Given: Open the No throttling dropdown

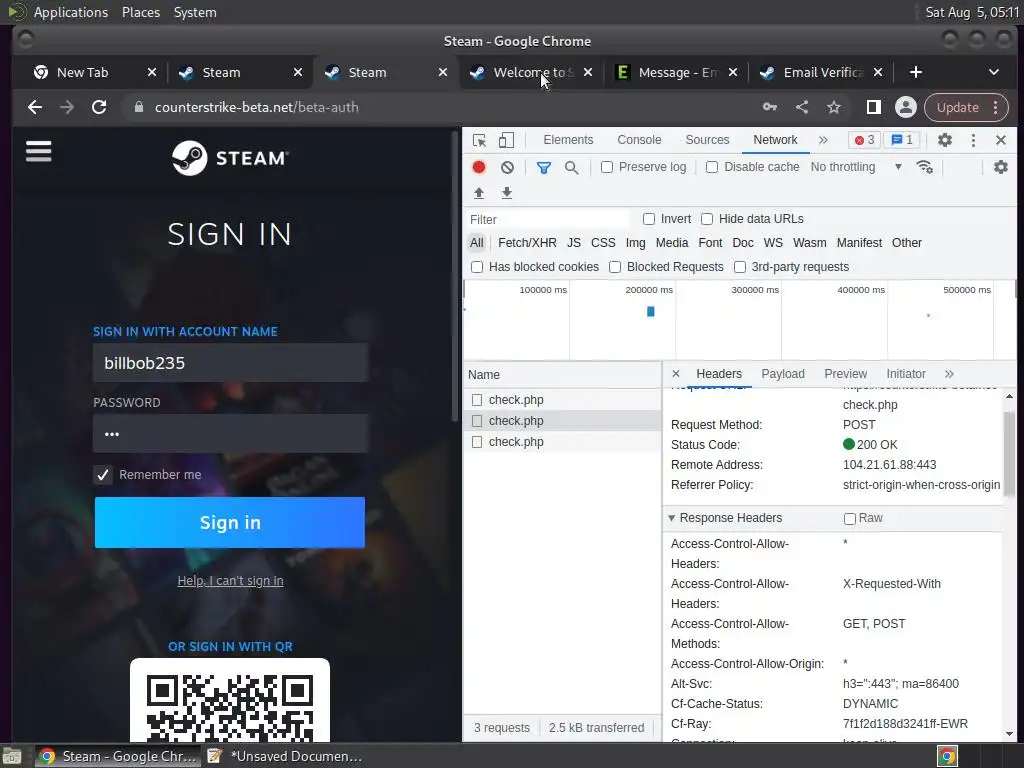Looking at the screenshot, I should tap(856, 167).
